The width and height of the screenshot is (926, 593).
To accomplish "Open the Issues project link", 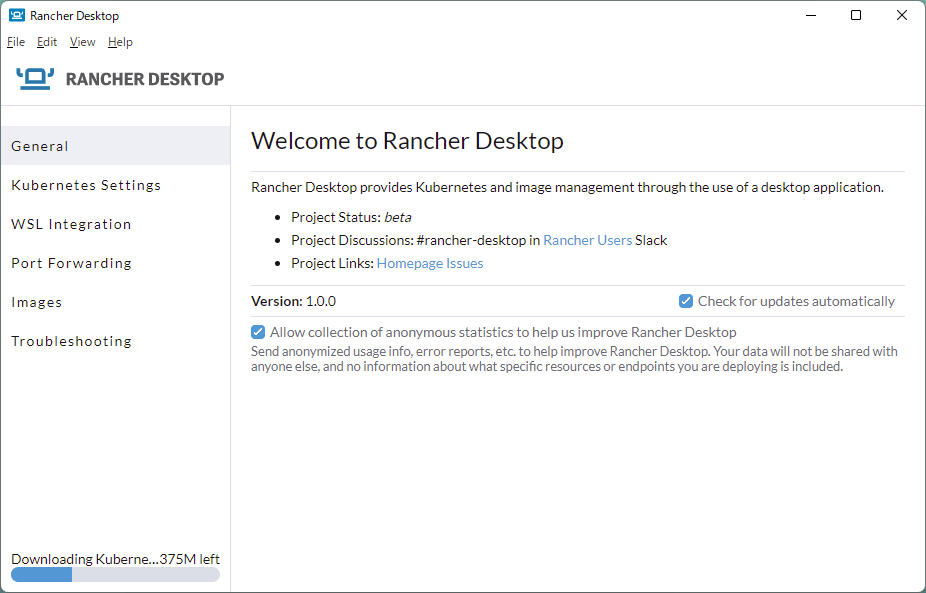I will pos(465,263).
